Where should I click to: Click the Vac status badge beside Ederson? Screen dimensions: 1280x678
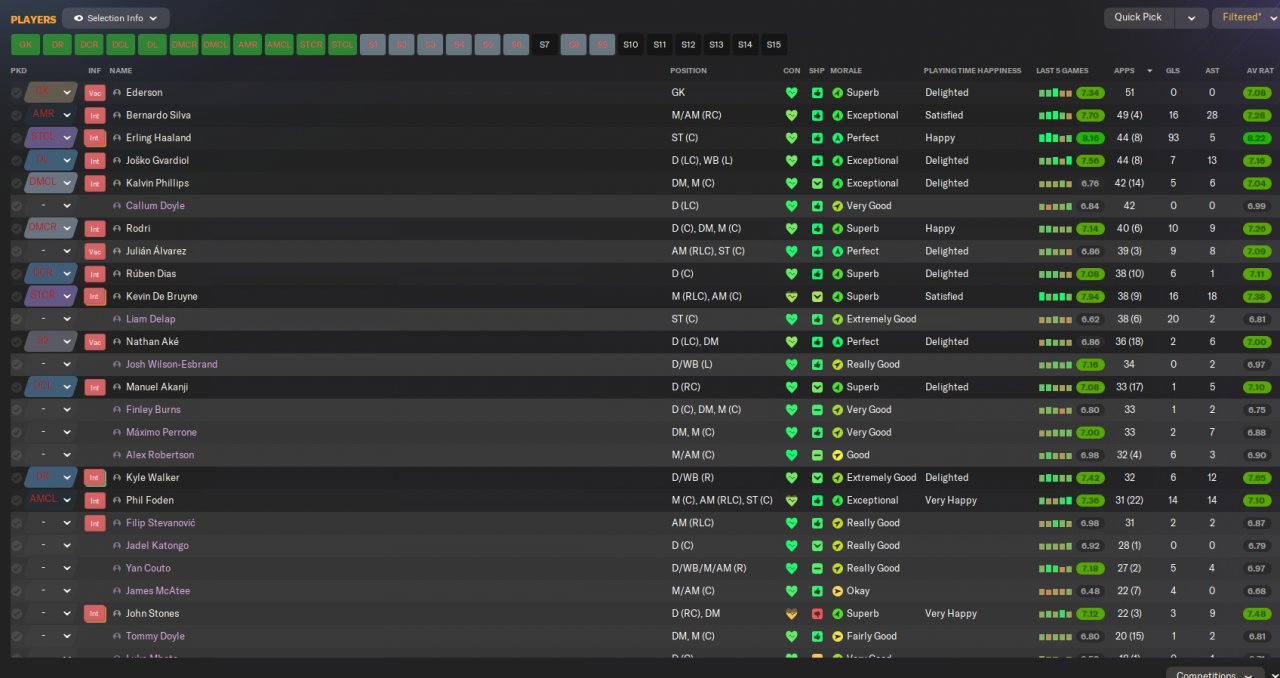tap(95, 93)
